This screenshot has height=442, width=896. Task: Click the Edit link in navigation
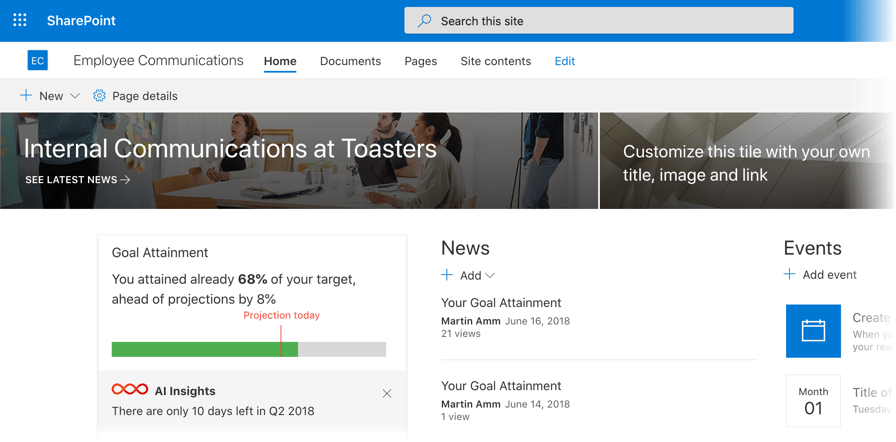coord(565,61)
